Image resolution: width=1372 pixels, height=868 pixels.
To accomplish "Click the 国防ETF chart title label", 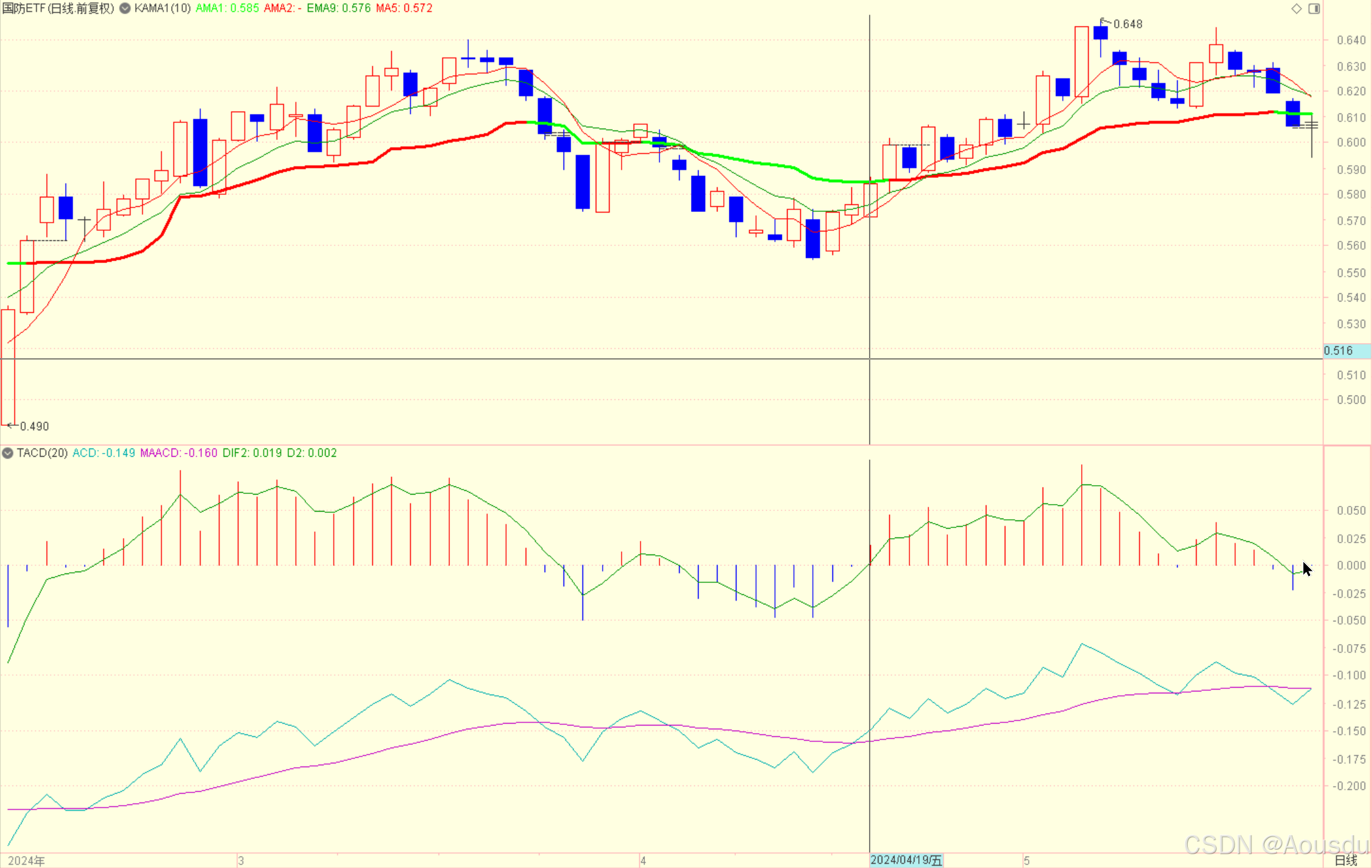I will pos(58,8).
